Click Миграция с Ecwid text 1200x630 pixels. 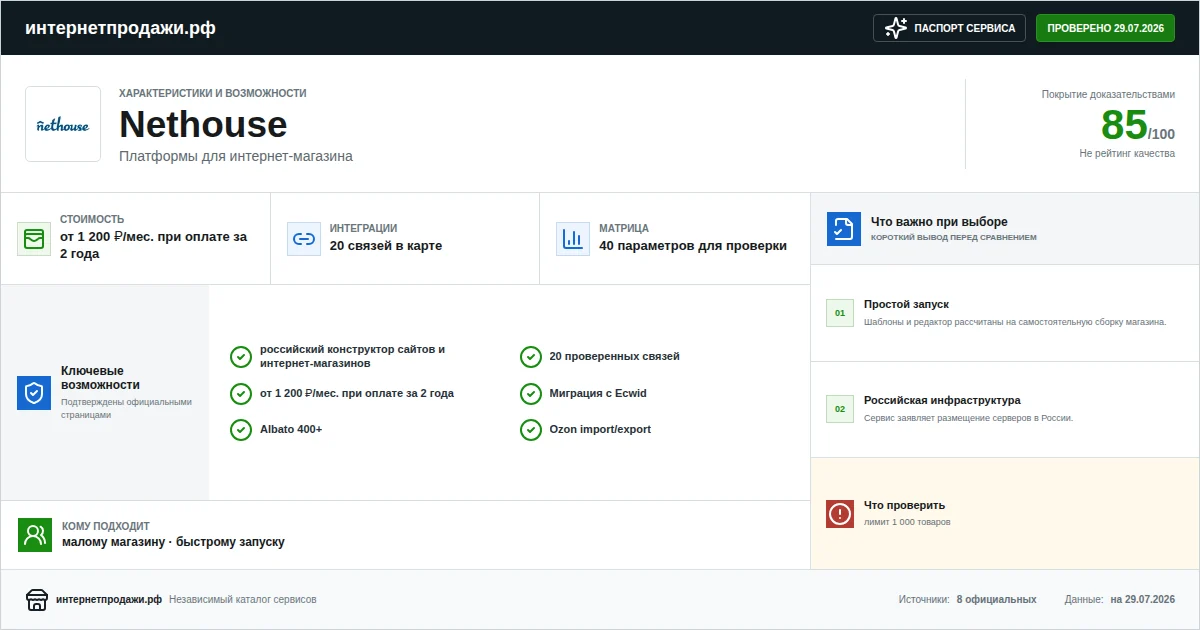coord(598,394)
